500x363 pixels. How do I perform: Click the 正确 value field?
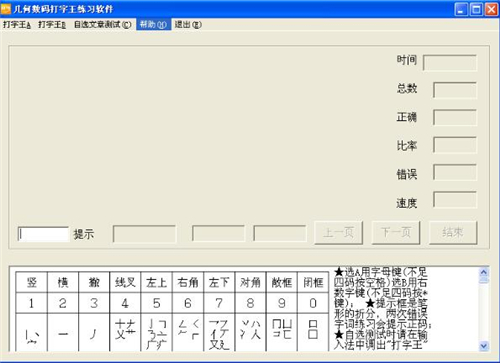pyautogui.click(x=455, y=118)
